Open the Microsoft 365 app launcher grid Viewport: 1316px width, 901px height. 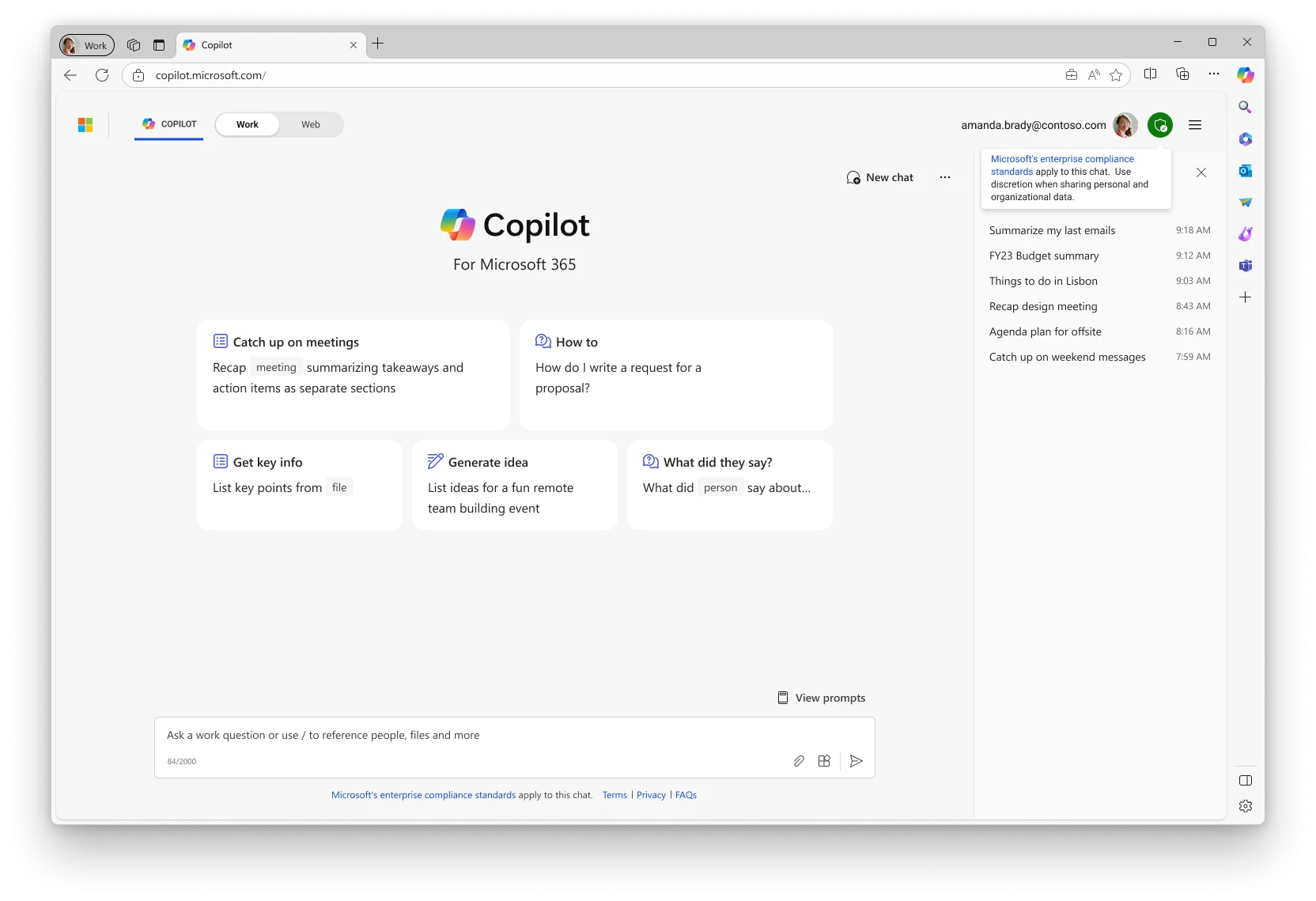(85, 124)
